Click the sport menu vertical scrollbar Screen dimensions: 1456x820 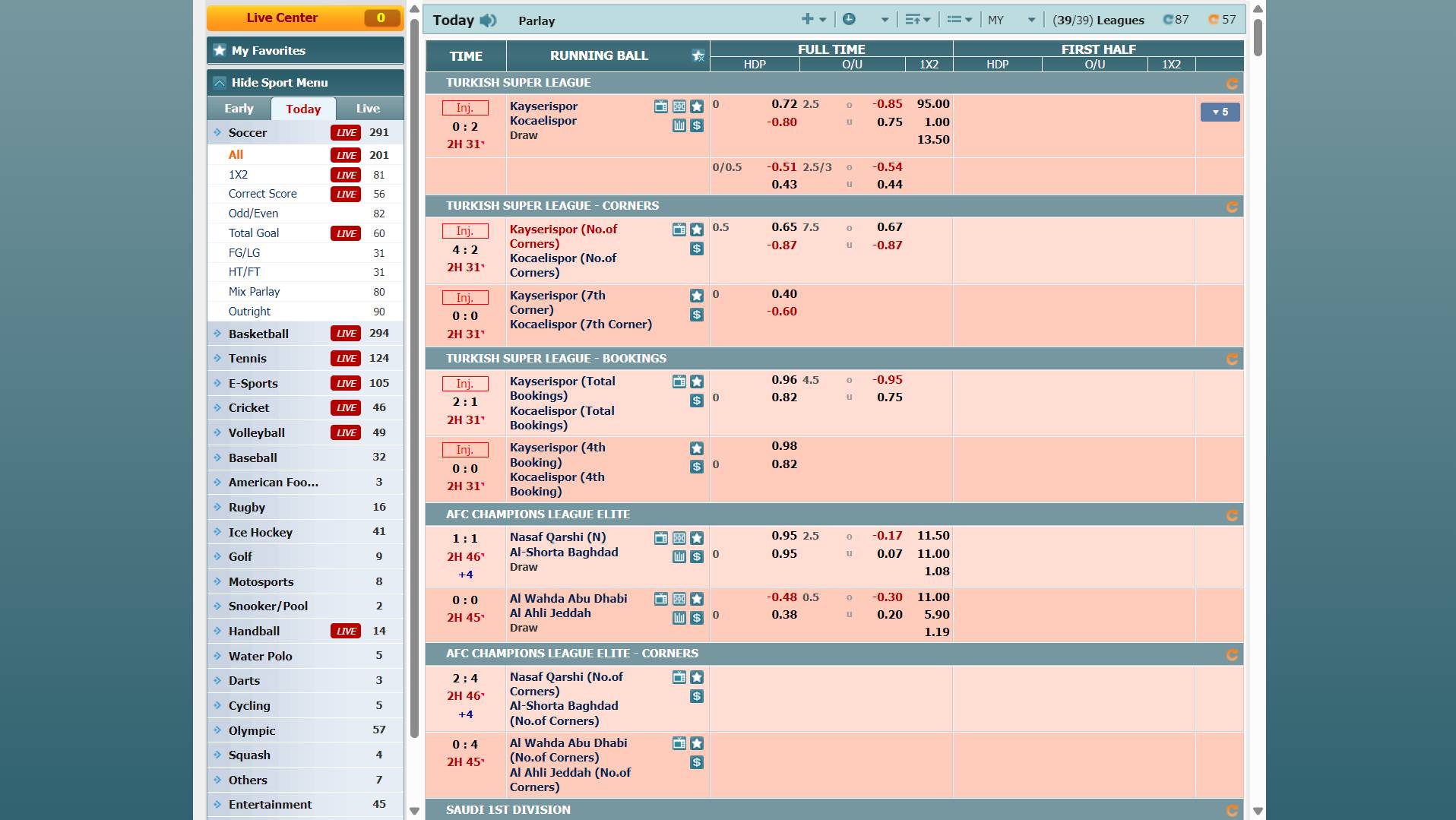(414, 380)
